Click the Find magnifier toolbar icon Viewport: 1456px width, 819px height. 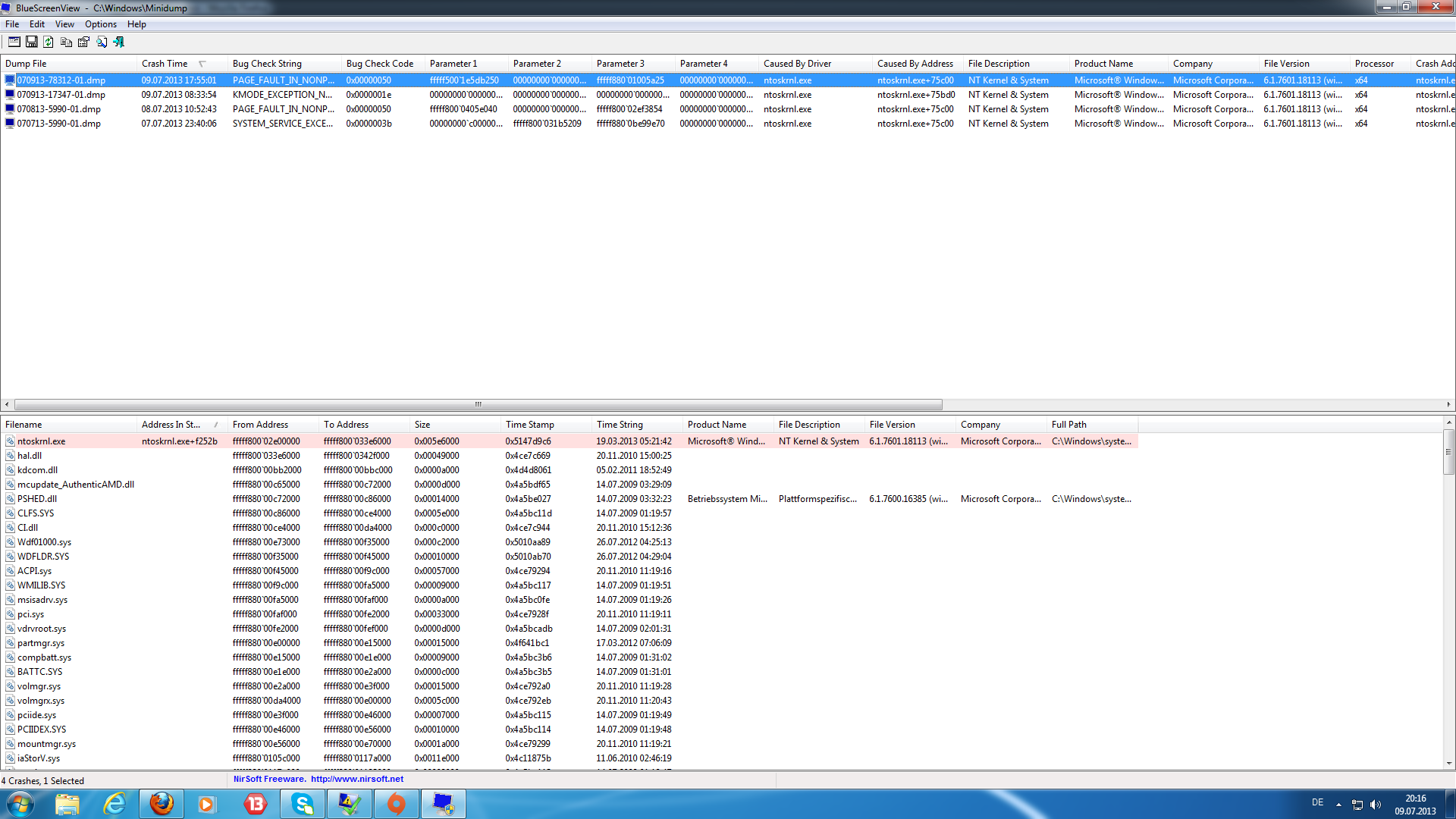tap(101, 42)
